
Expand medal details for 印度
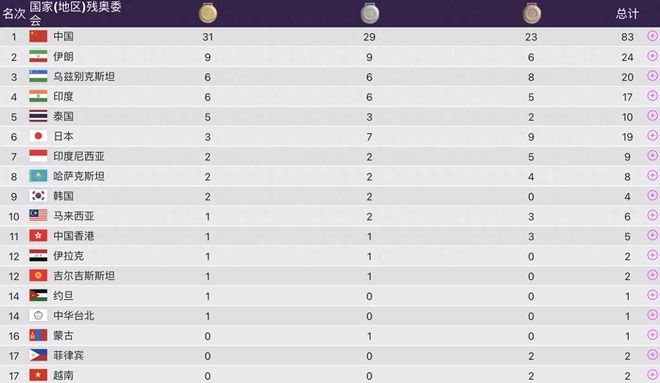tap(652, 96)
